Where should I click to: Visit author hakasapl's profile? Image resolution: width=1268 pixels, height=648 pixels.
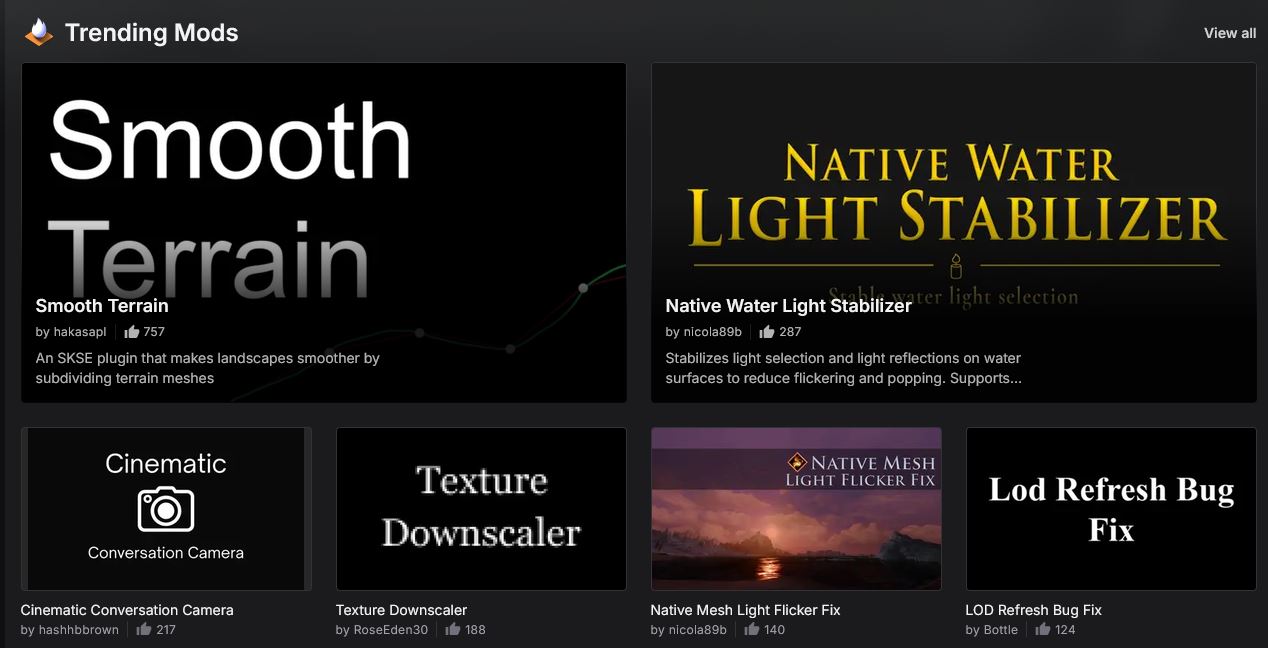pyautogui.click(x=79, y=332)
